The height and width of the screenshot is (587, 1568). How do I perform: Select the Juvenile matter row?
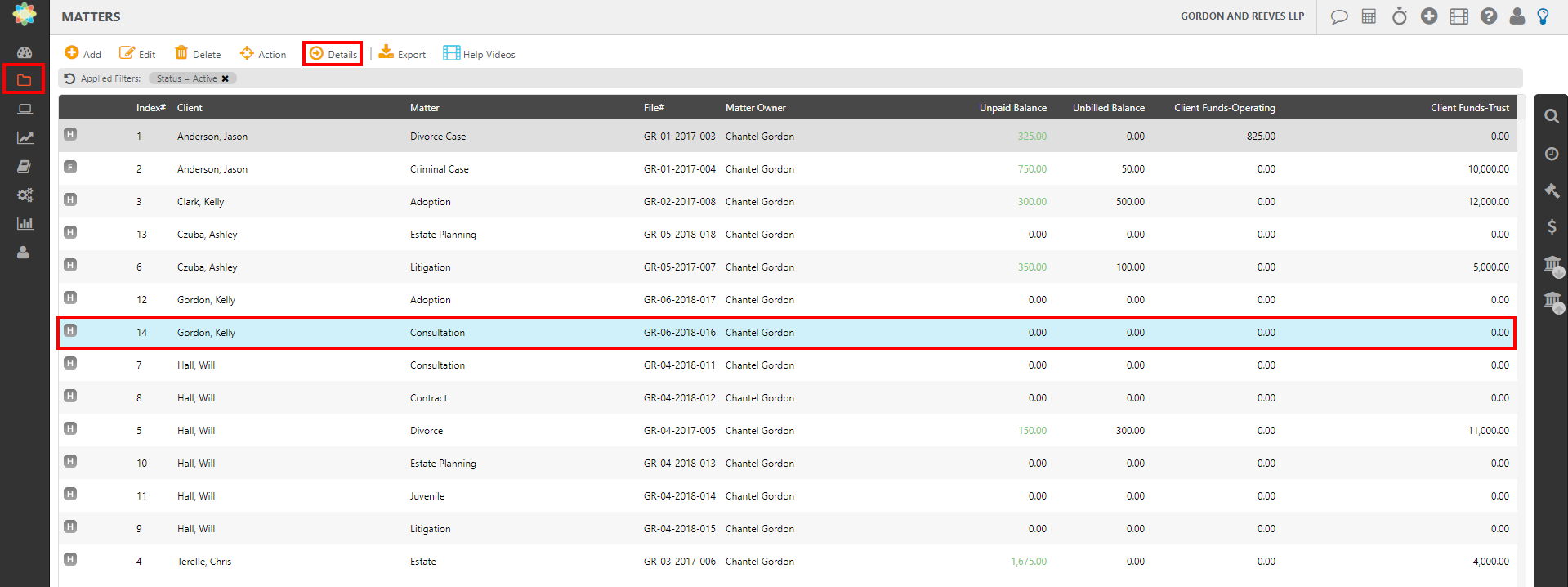[788, 496]
